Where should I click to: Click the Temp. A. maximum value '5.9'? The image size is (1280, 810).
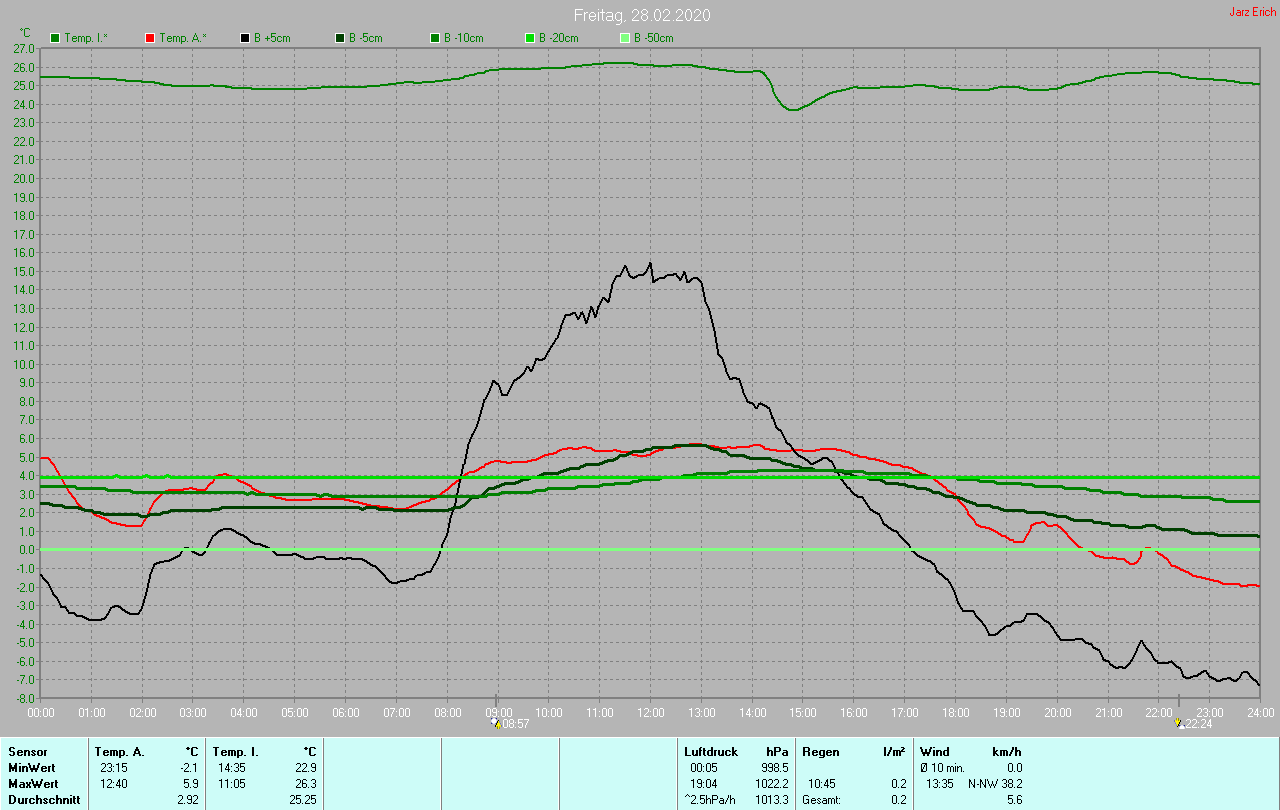pos(191,783)
